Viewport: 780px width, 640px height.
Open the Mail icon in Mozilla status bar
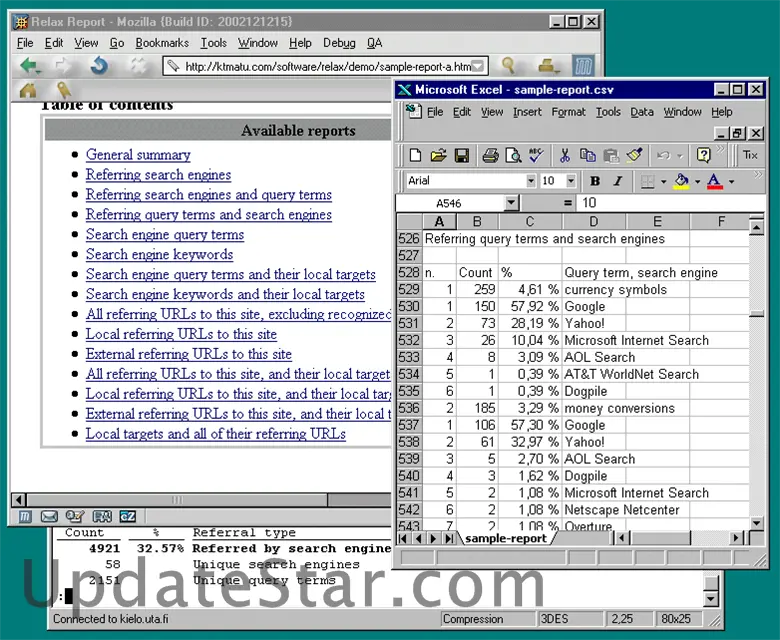click(x=49, y=516)
